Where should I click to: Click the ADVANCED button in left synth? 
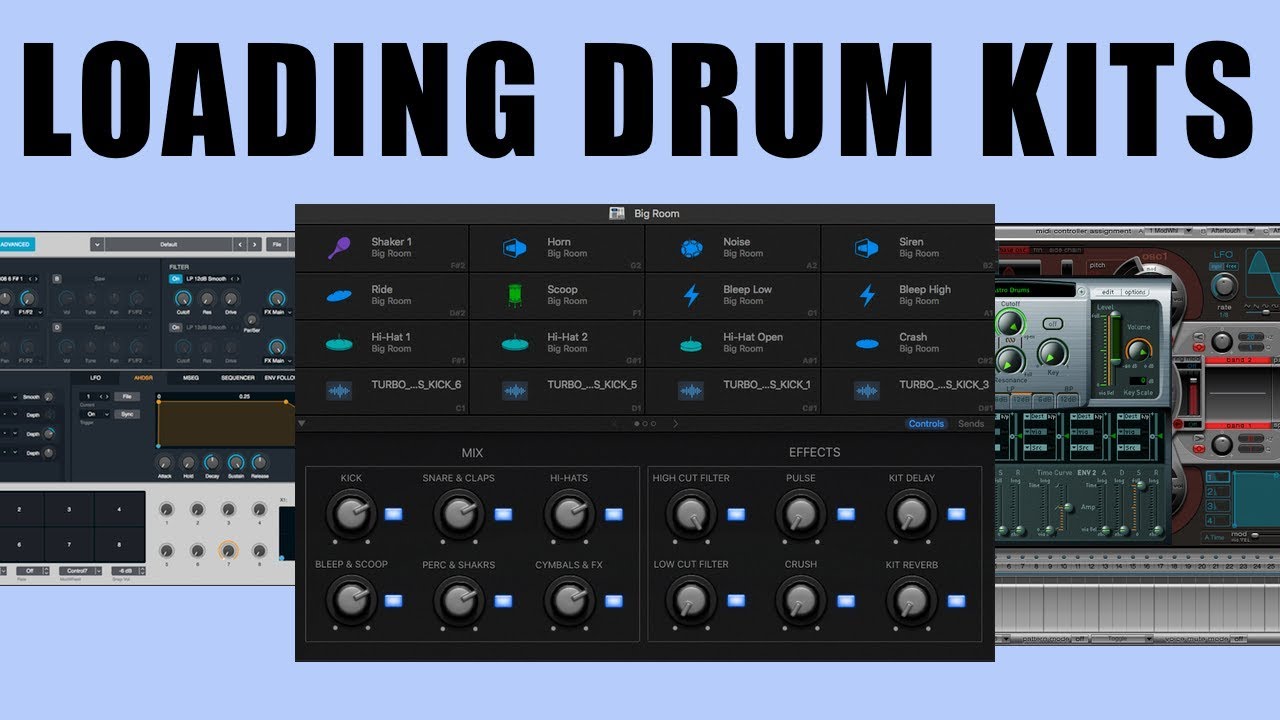[17, 244]
